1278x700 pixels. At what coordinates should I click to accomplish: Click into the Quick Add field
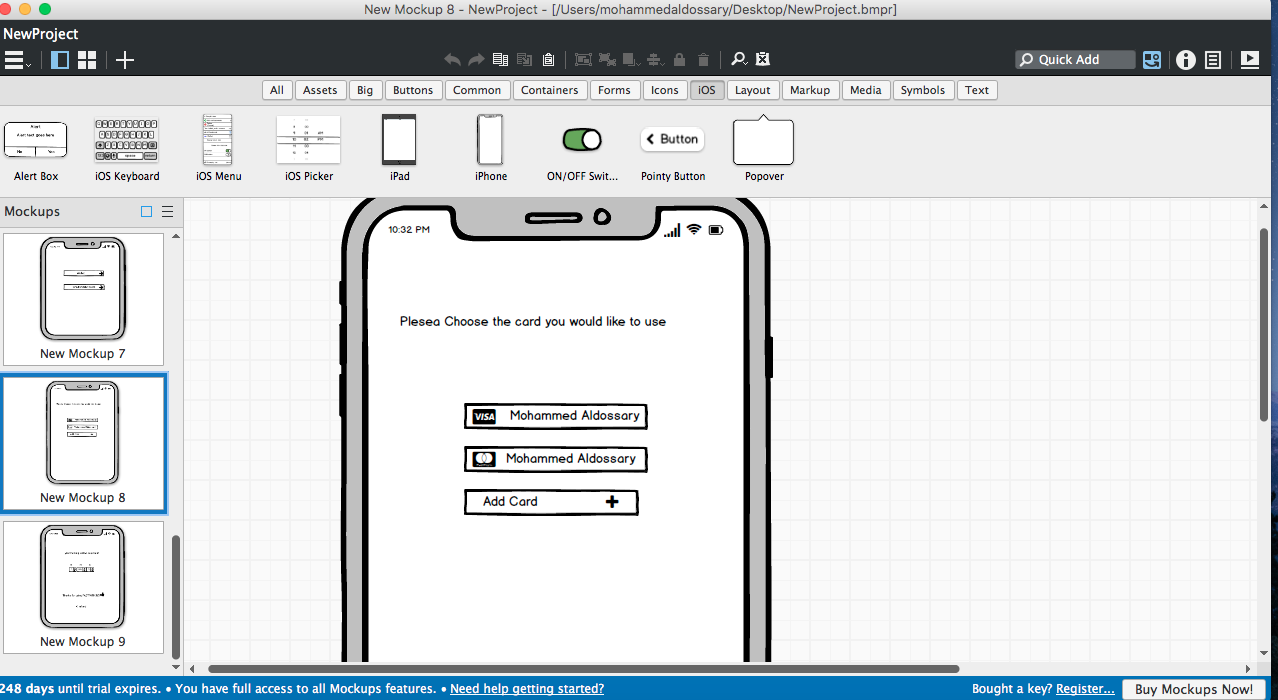(x=1076, y=60)
